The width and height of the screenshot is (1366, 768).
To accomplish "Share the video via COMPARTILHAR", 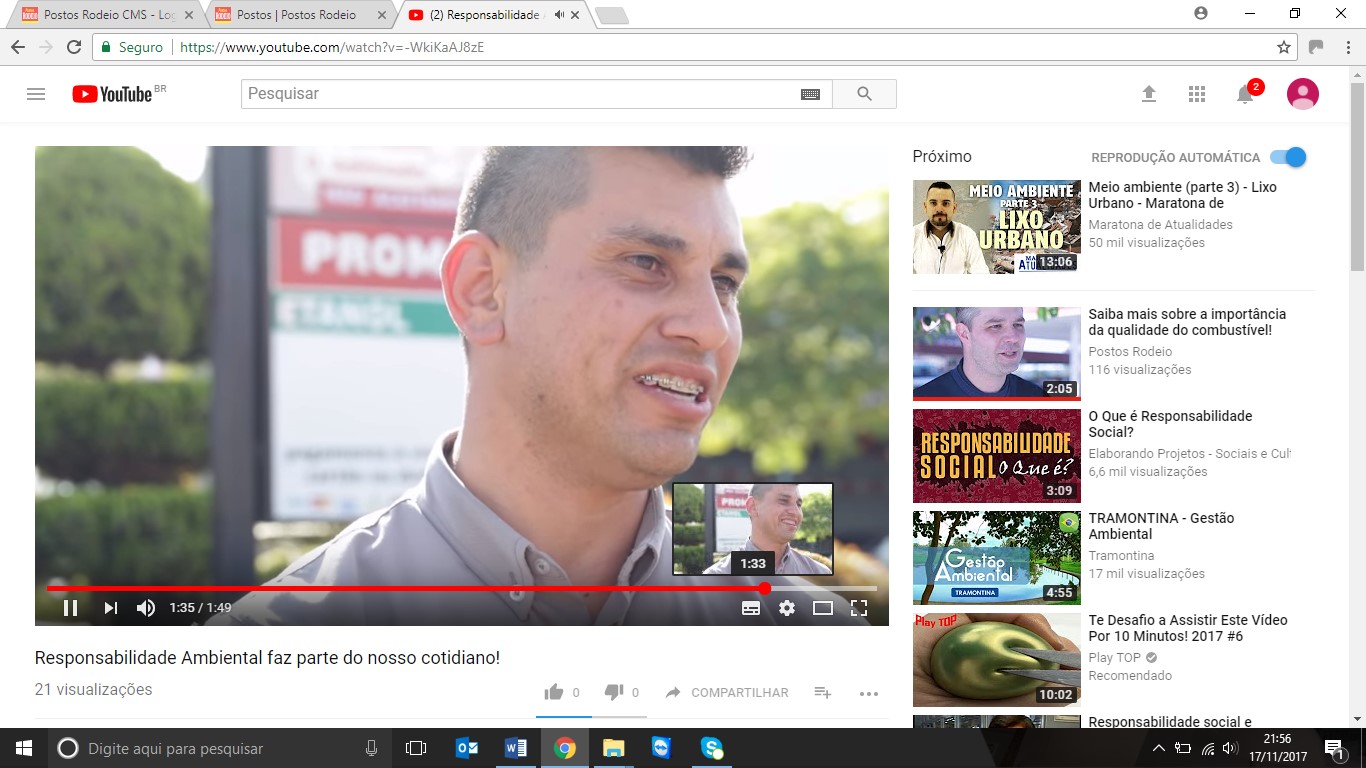I will pos(726,692).
